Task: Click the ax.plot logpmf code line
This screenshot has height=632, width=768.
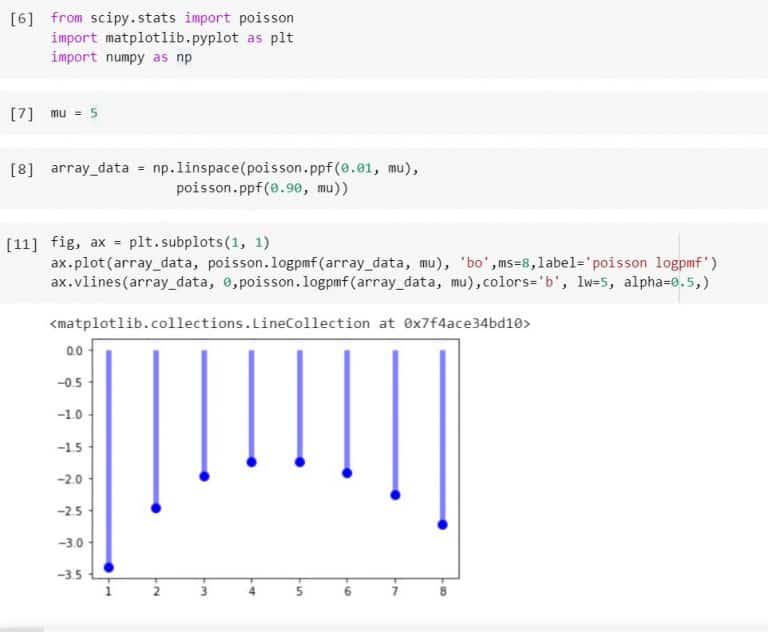Action: tap(384, 263)
